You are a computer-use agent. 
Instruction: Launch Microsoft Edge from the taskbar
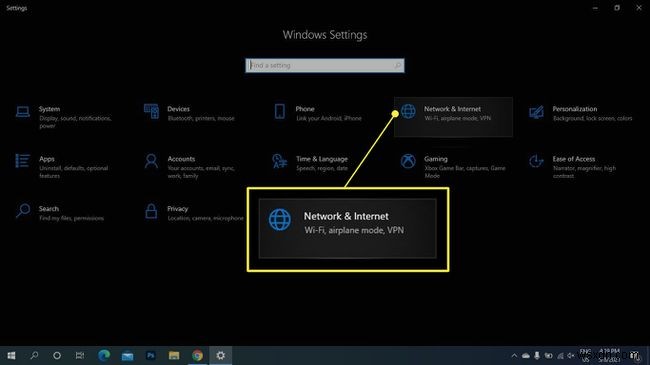[x=104, y=355]
